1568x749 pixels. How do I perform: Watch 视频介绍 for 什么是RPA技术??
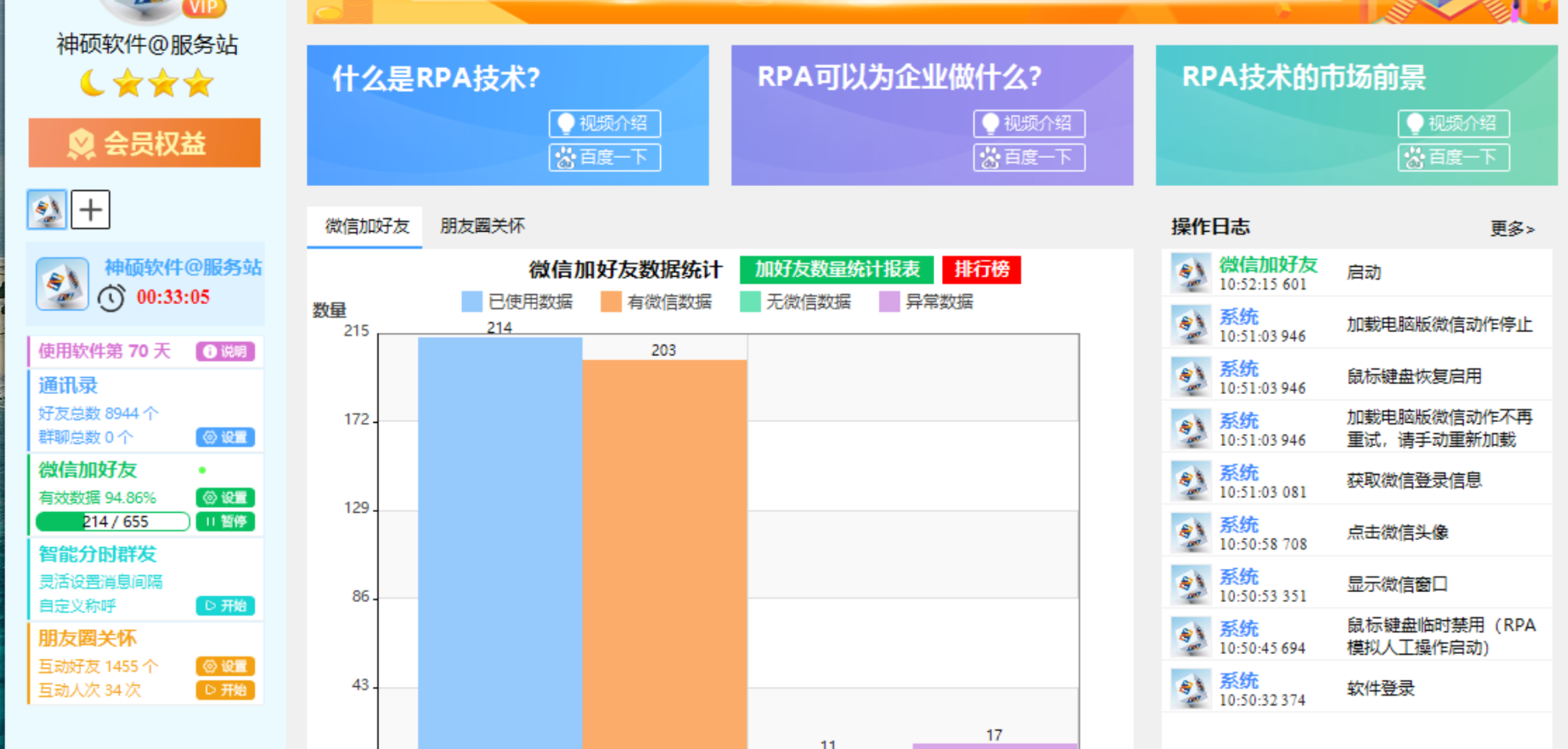[x=604, y=124]
